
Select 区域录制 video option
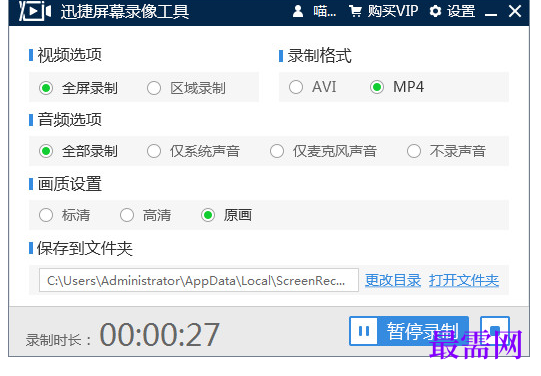click(186, 88)
